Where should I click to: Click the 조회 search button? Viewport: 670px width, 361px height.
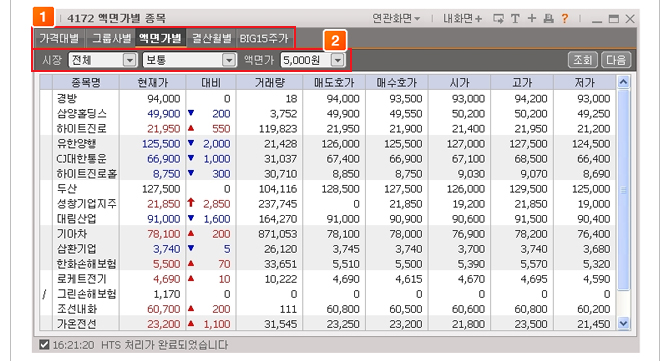tap(582, 60)
